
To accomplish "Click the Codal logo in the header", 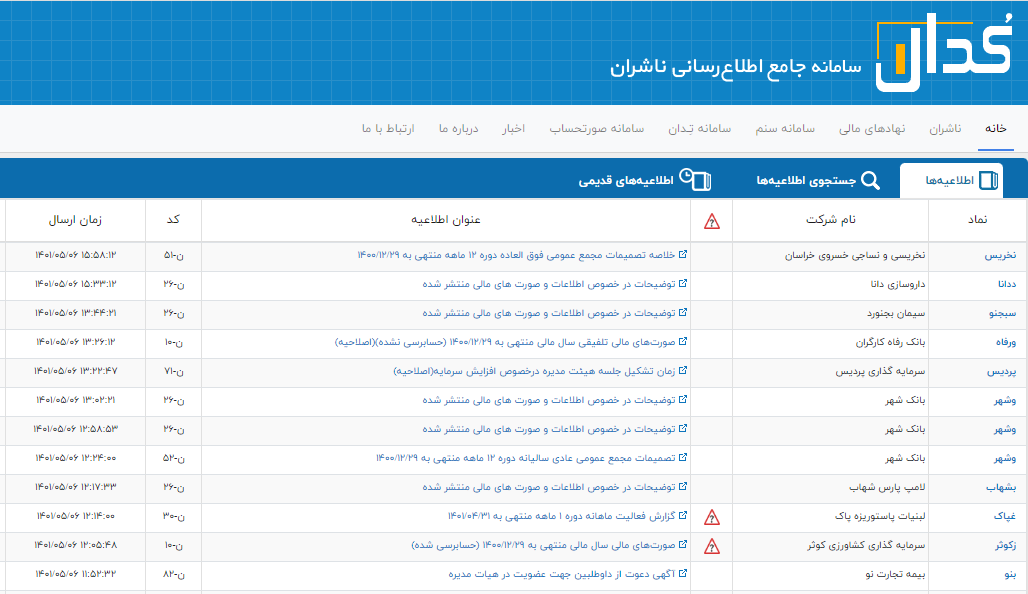I will point(943,52).
